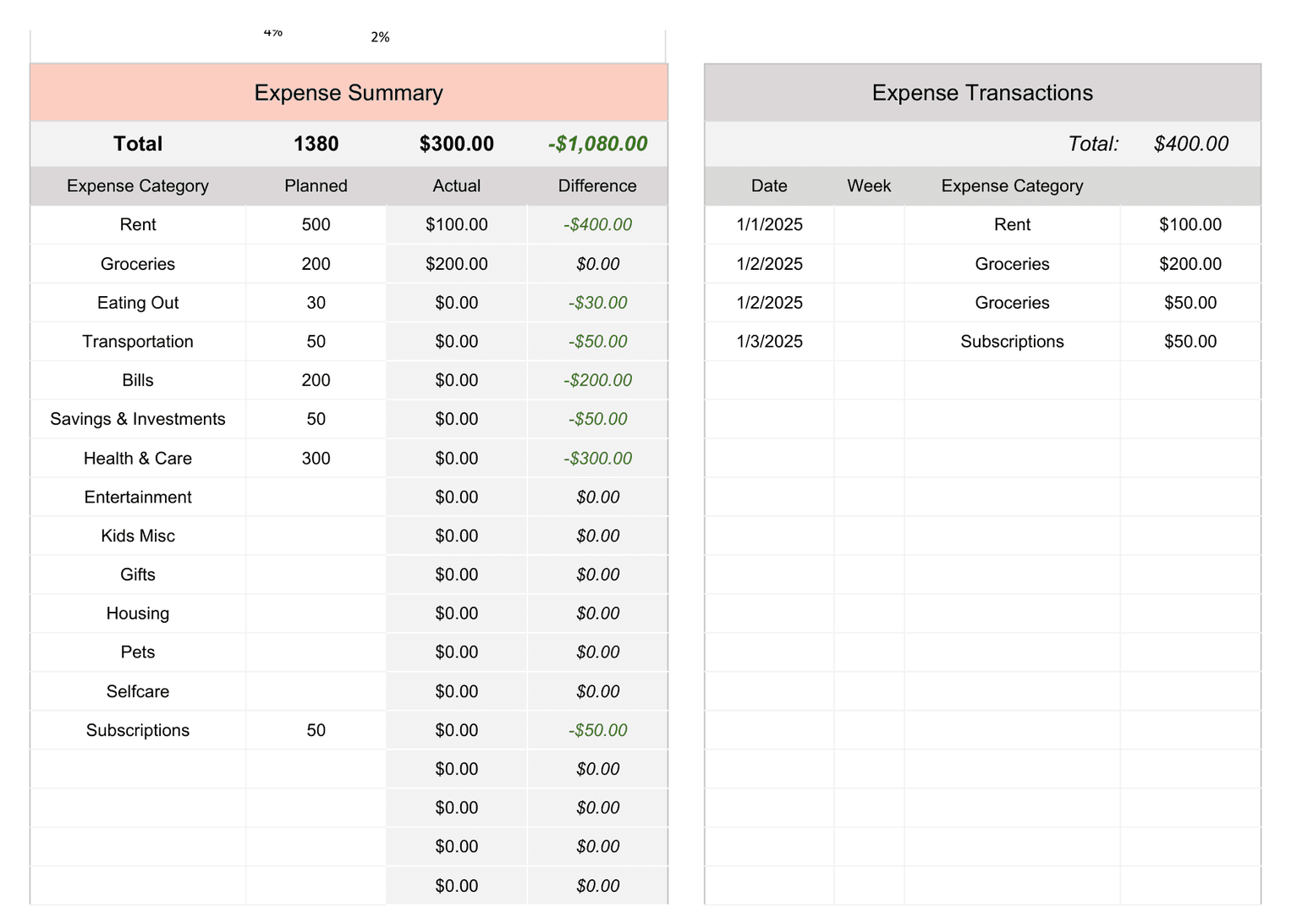Viewport: 1291px width, 924px height.
Task: Select the Subscriptions category in Expense Summary
Action: pos(138,730)
